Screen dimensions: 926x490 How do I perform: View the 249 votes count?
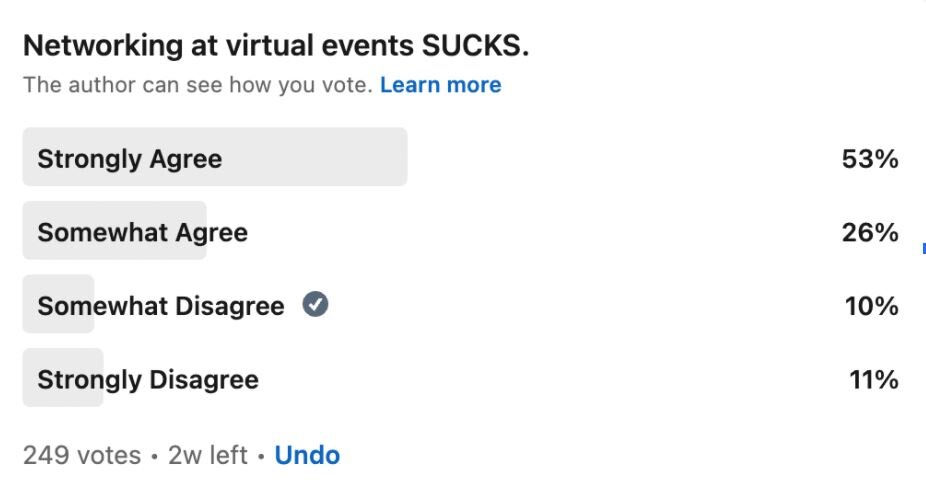point(81,455)
